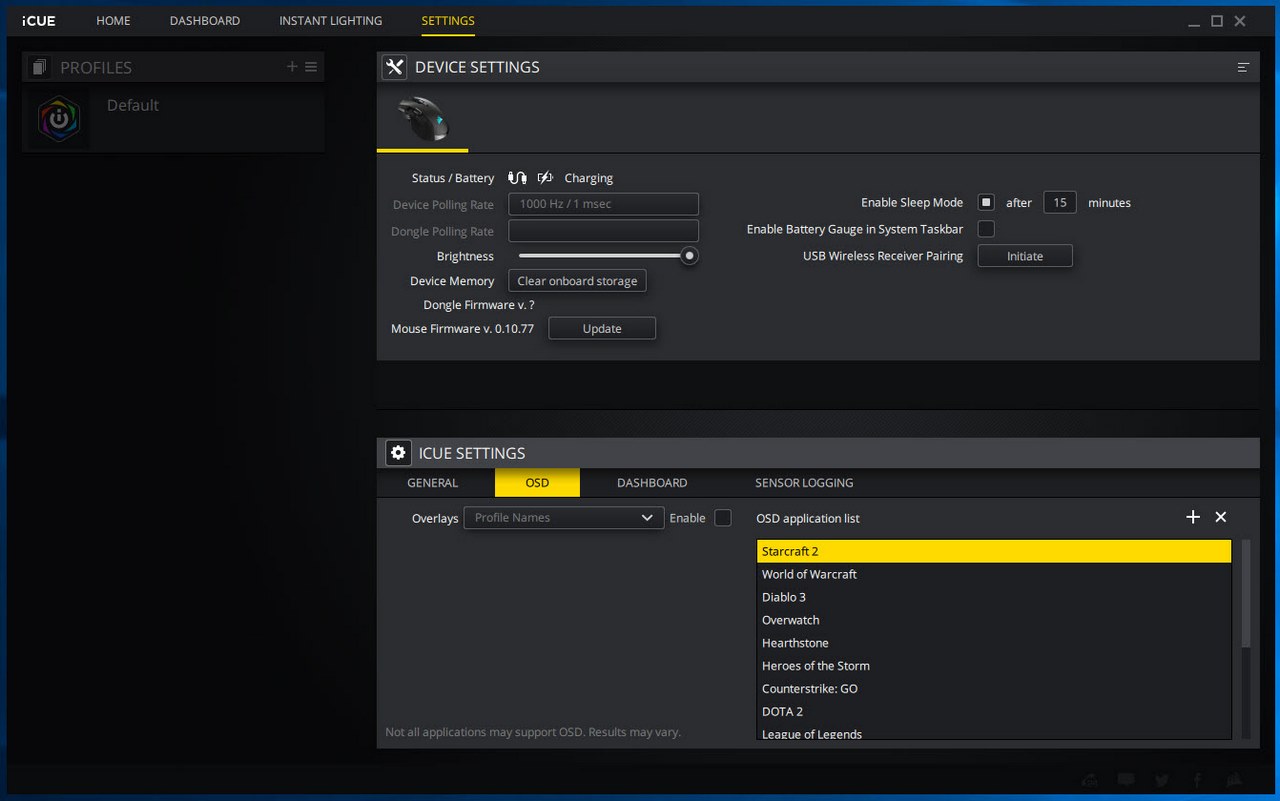Open the HOME menu
The height and width of the screenshot is (801, 1280).
(x=113, y=21)
